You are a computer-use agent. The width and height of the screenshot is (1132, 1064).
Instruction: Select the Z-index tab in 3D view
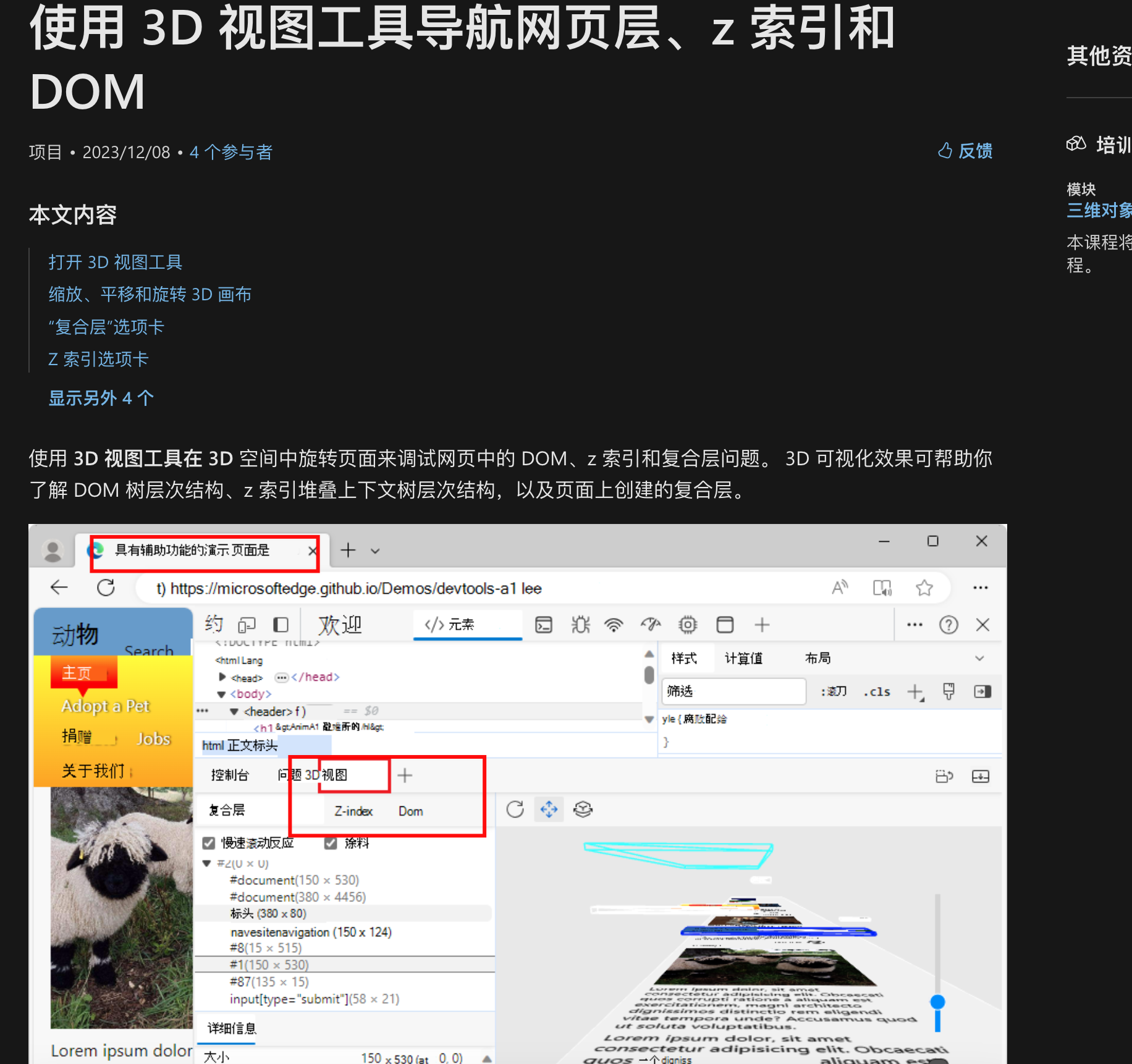[353, 811]
